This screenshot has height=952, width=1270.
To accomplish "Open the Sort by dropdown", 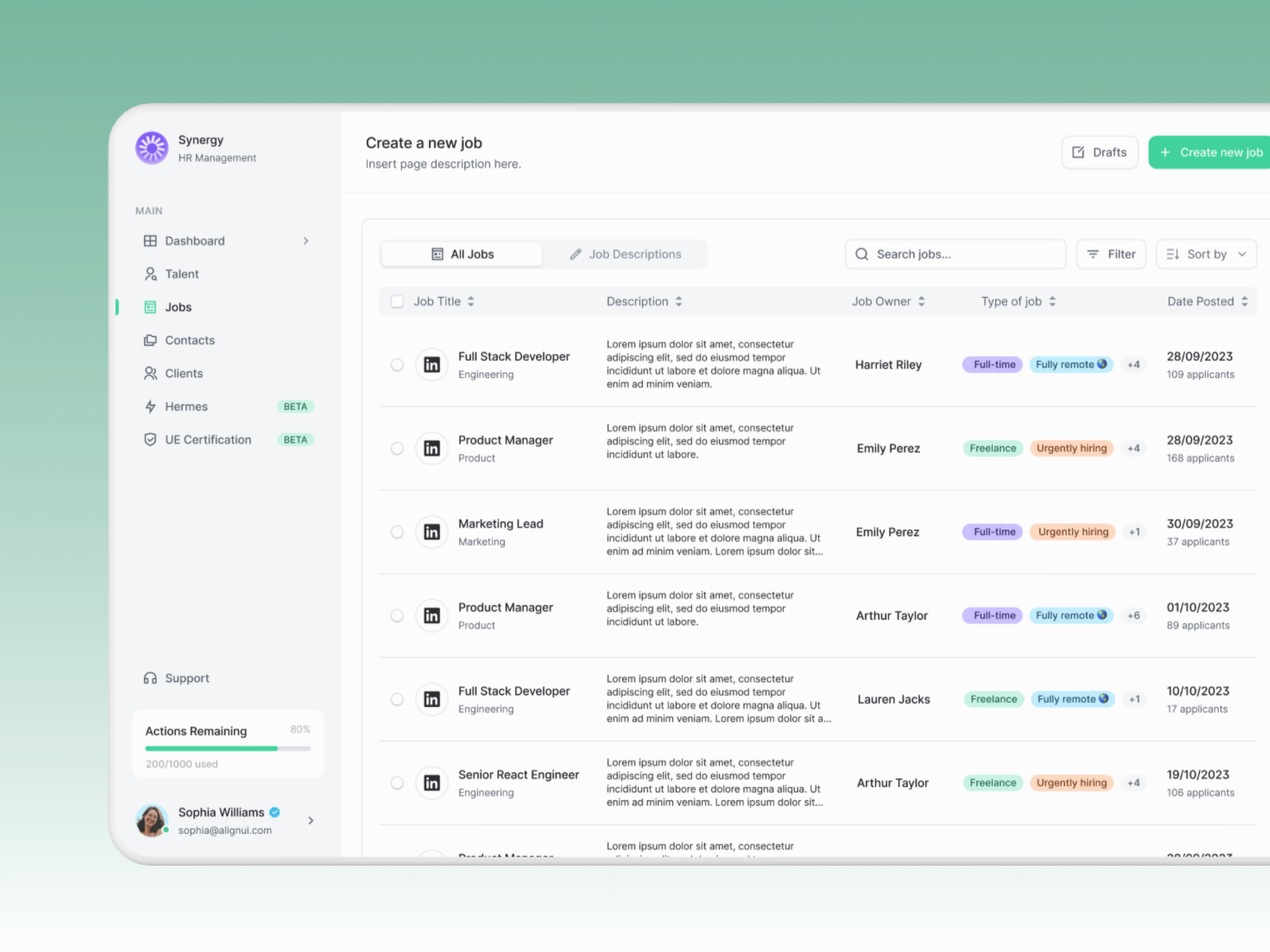I will (1206, 253).
